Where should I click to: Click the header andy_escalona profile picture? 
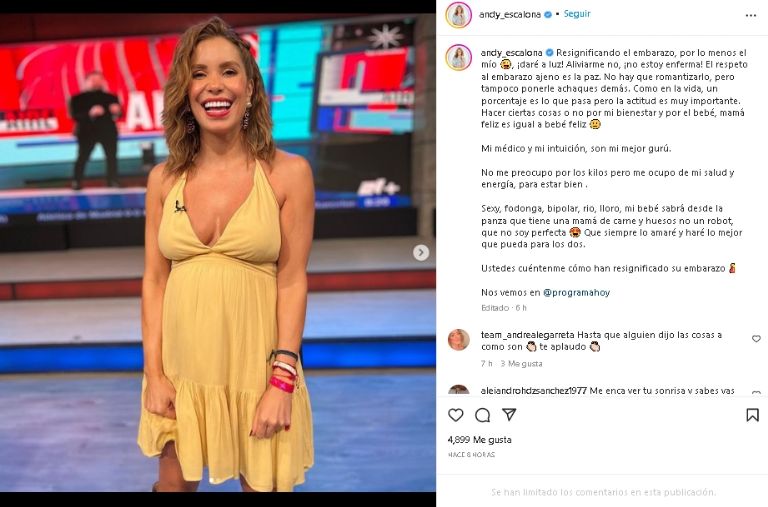point(458,15)
